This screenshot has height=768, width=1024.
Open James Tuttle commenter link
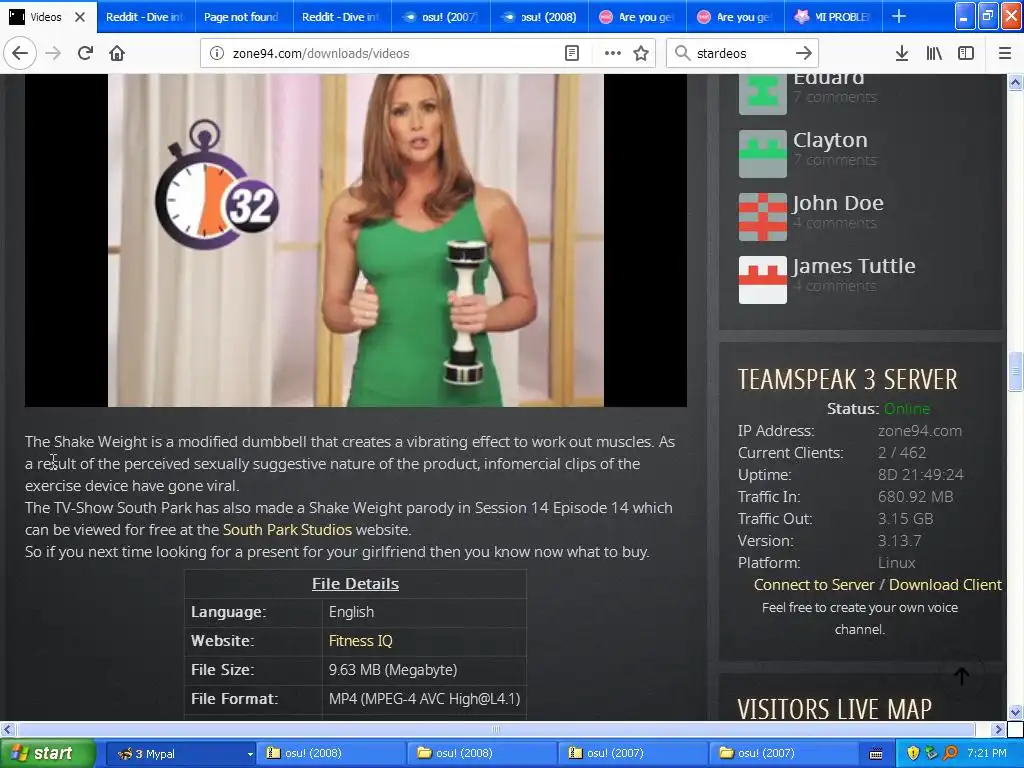click(x=854, y=266)
